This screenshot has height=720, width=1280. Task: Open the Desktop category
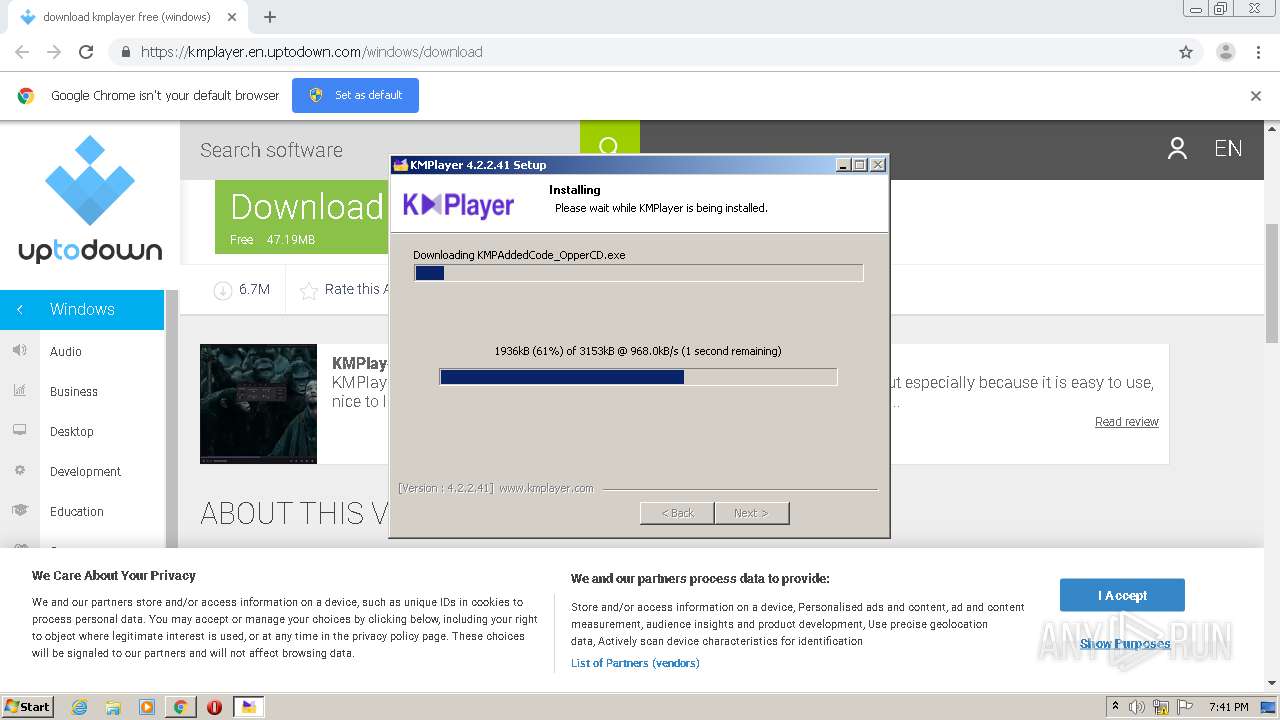pyautogui.click(x=72, y=431)
